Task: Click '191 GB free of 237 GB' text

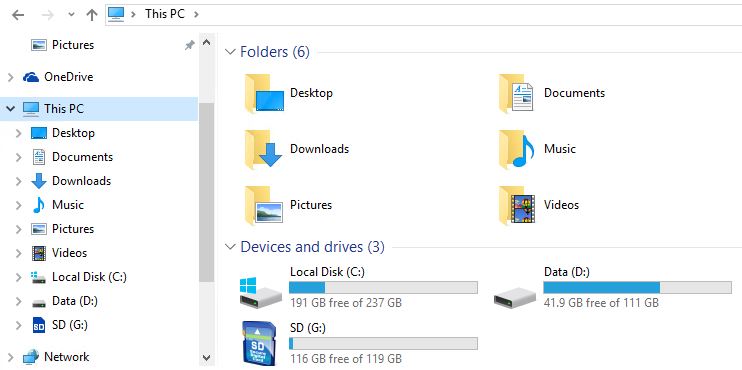Action: click(346, 302)
